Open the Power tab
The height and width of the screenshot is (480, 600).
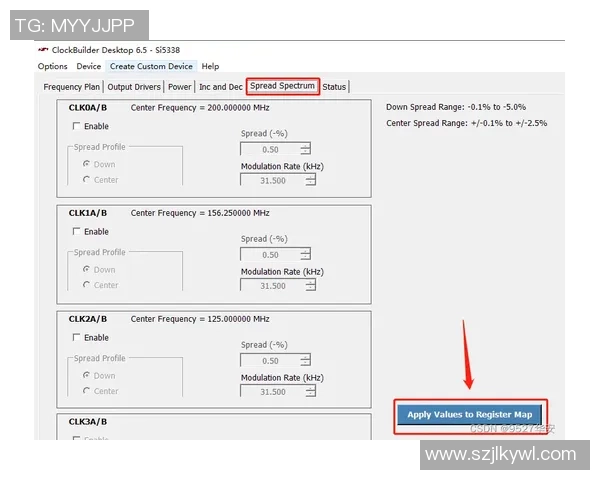coord(180,87)
